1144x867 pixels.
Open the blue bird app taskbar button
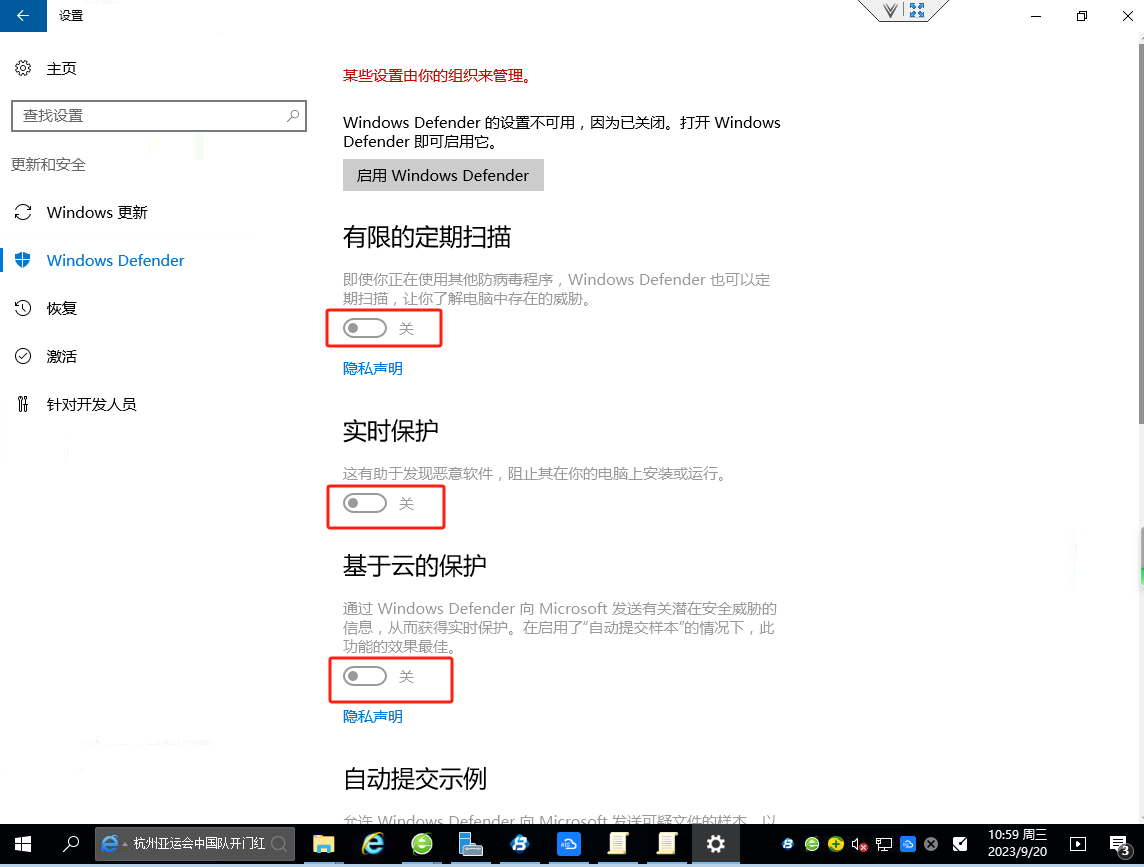(x=519, y=844)
